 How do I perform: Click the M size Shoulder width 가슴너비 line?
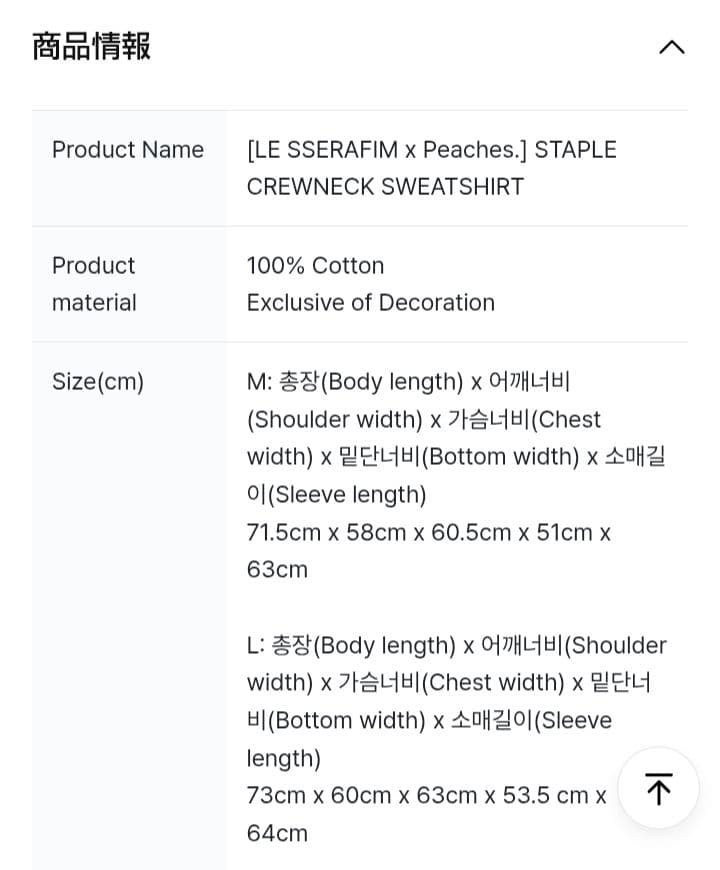(x=424, y=420)
